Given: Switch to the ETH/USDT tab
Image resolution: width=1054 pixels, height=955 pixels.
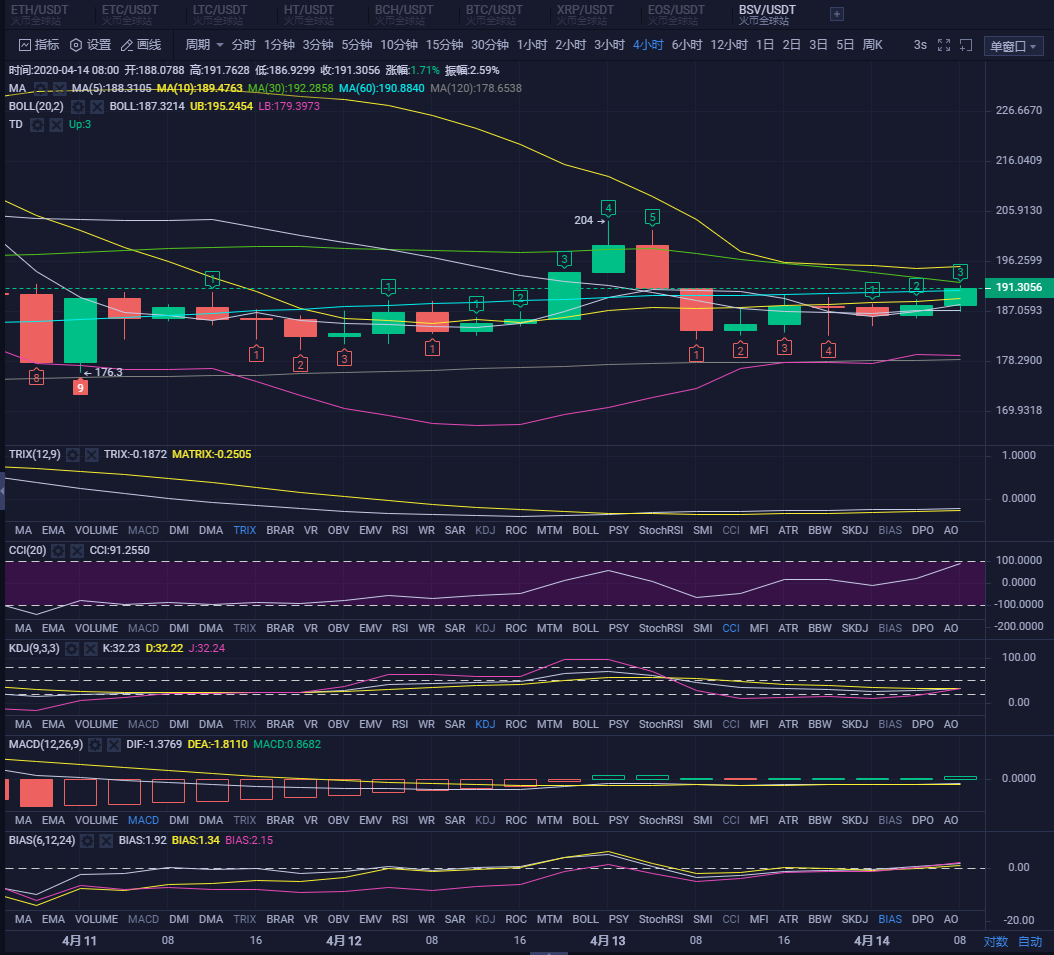Looking at the screenshot, I should (x=39, y=15).
